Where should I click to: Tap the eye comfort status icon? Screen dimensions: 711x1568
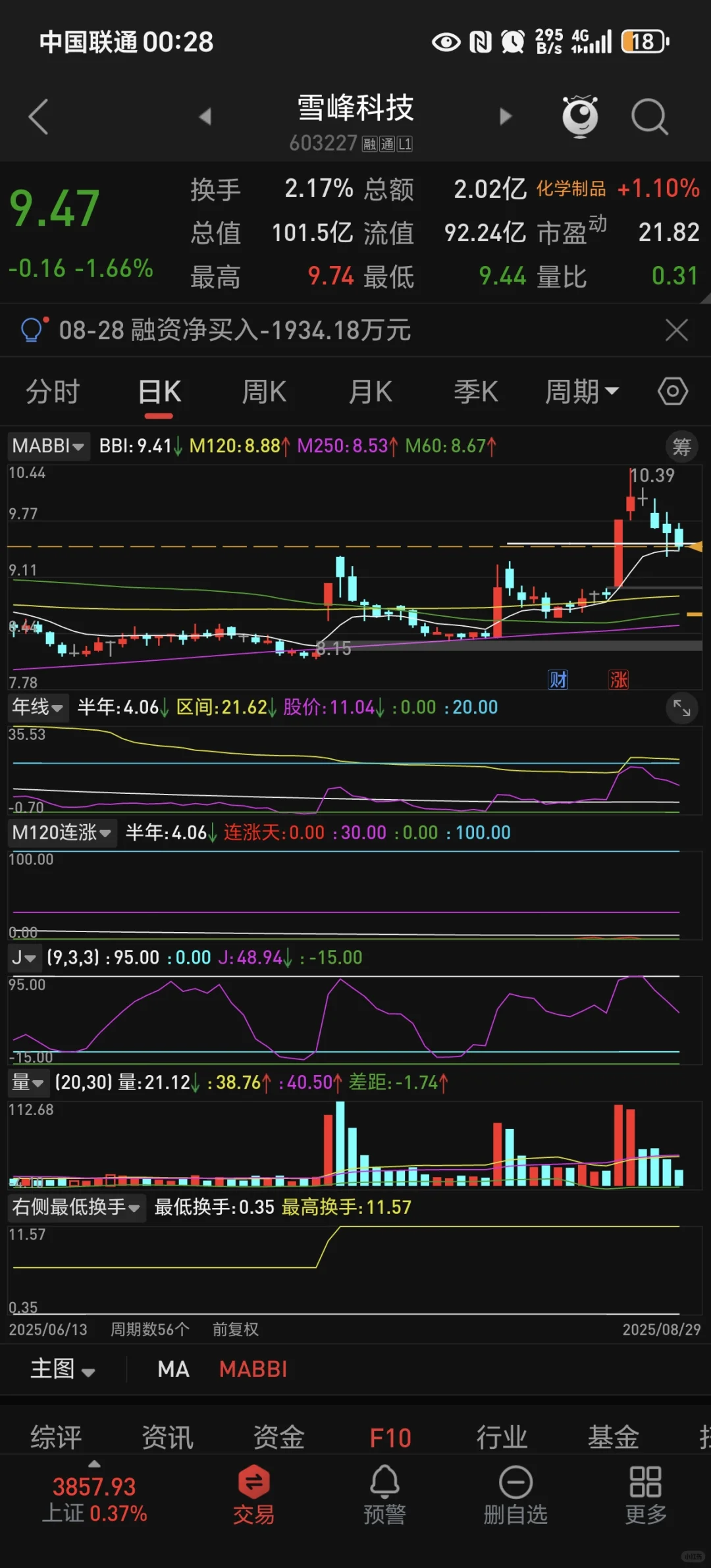coord(446,42)
